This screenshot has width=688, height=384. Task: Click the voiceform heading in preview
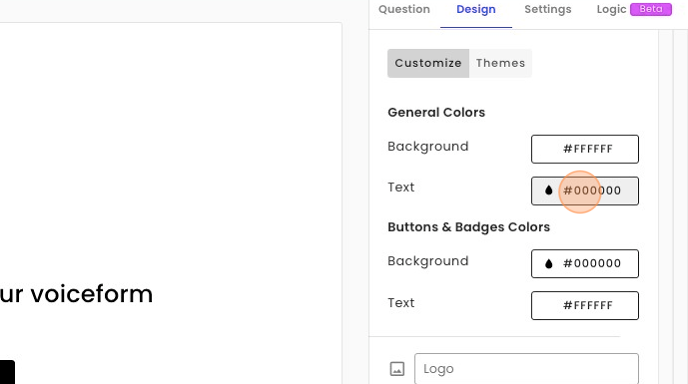pos(76,294)
